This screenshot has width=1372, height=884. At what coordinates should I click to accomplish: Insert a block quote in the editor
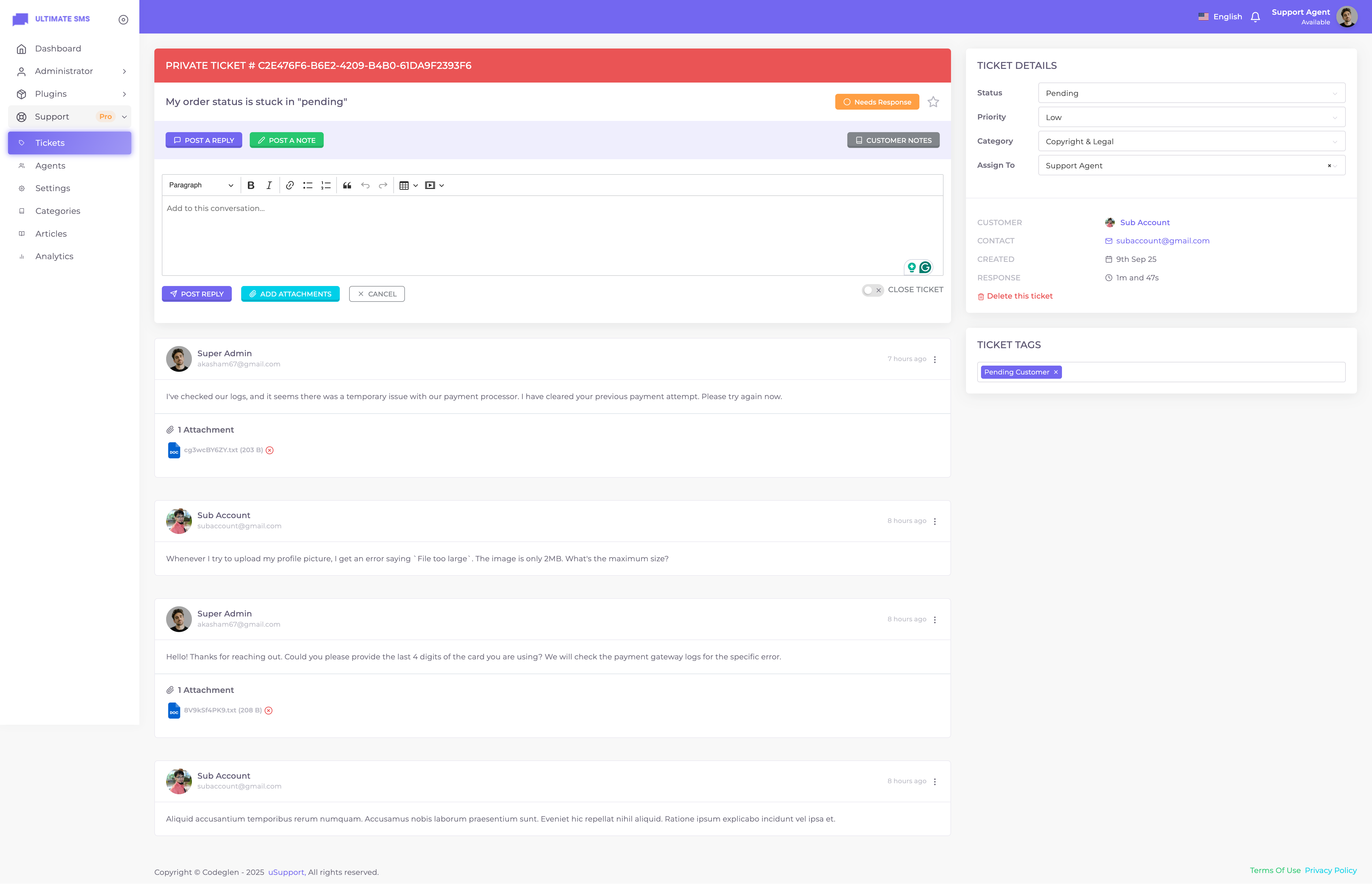click(x=346, y=185)
